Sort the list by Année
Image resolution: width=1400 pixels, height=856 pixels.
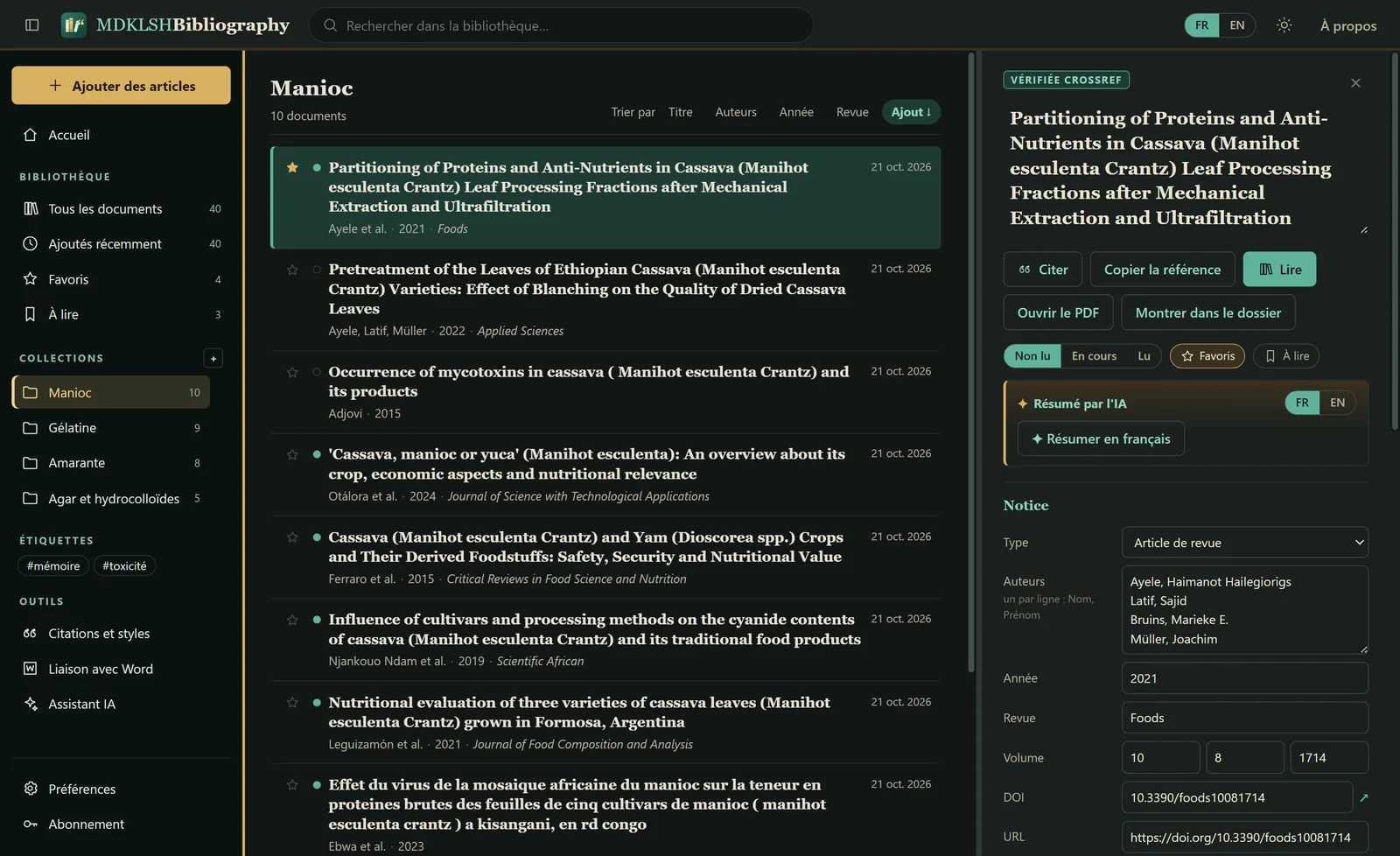point(796,112)
